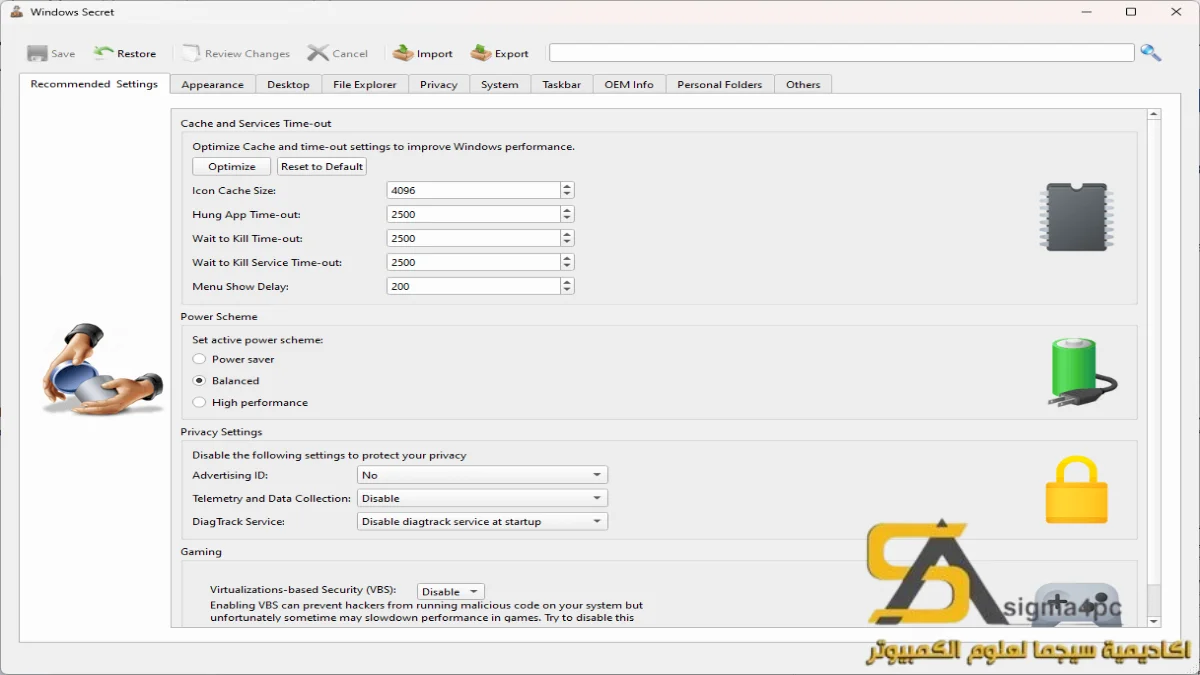Screen dimensions: 1200x675
Task: Open the File Explorer tab
Action: click(x=365, y=85)
